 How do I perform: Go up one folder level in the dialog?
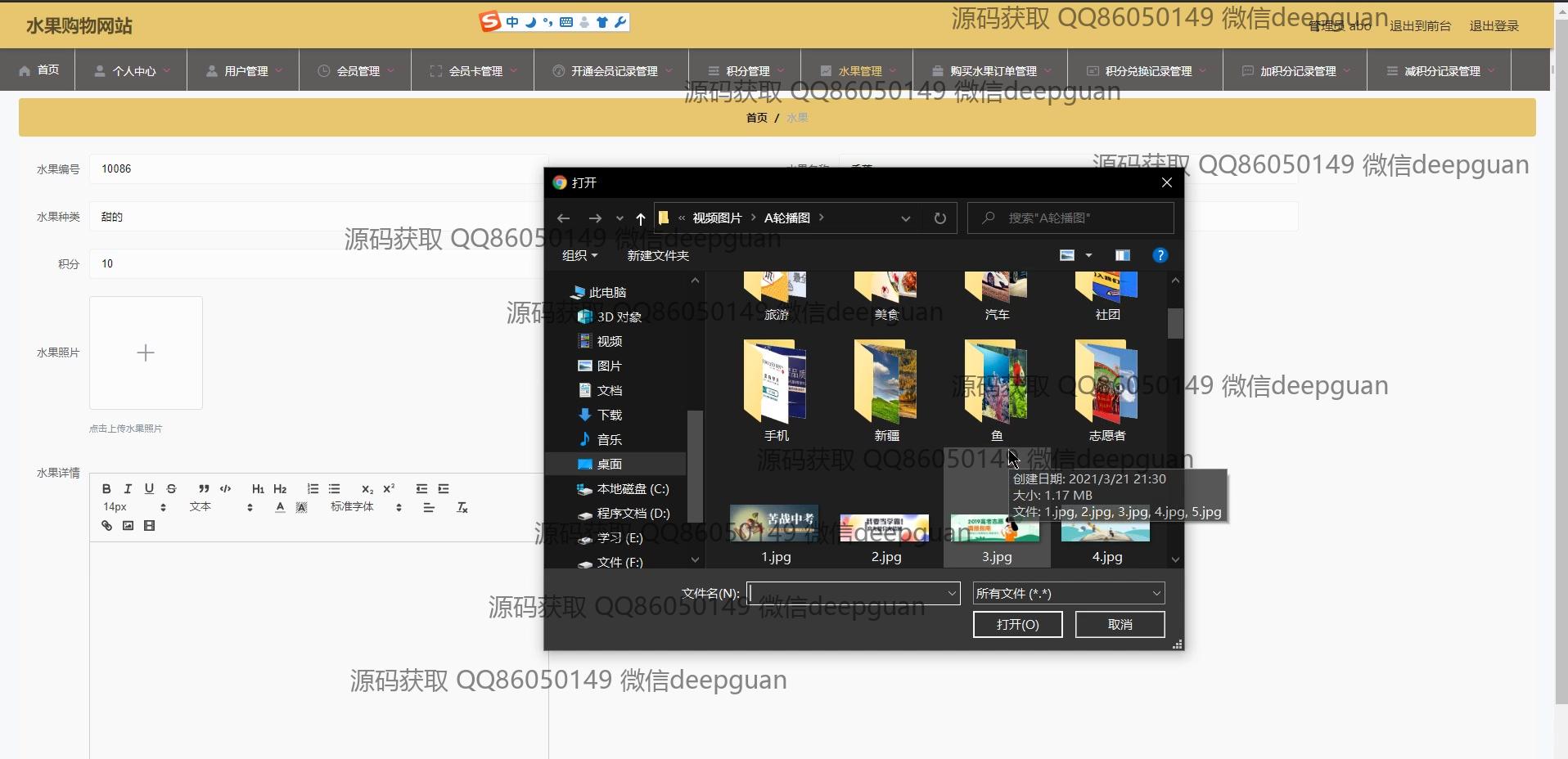click(641, 218)
